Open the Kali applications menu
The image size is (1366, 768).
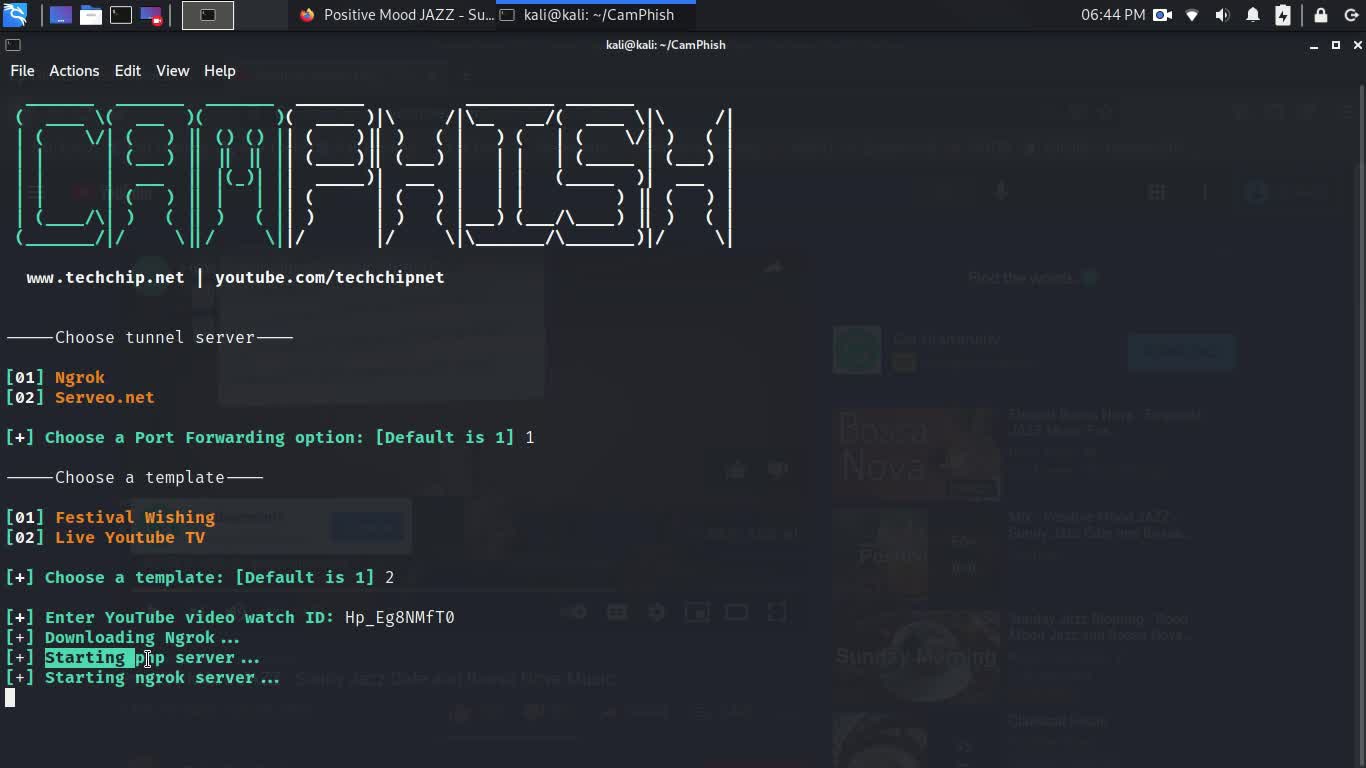pyautogui.click(x=15, y=15)
